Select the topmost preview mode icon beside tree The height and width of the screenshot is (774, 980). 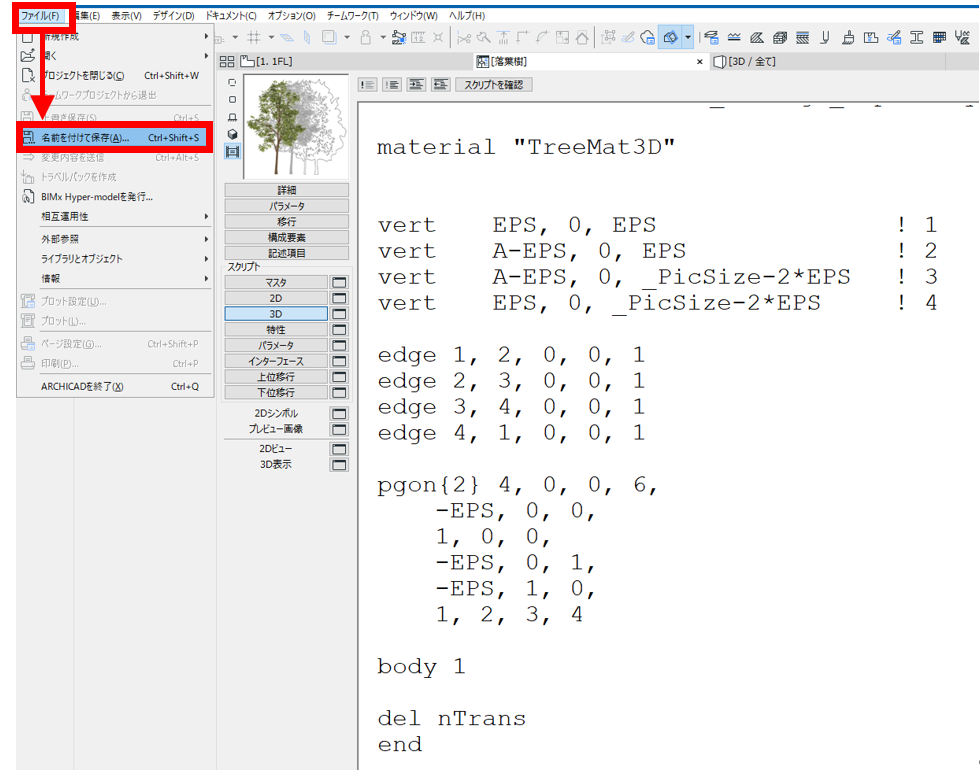(232, 83)
